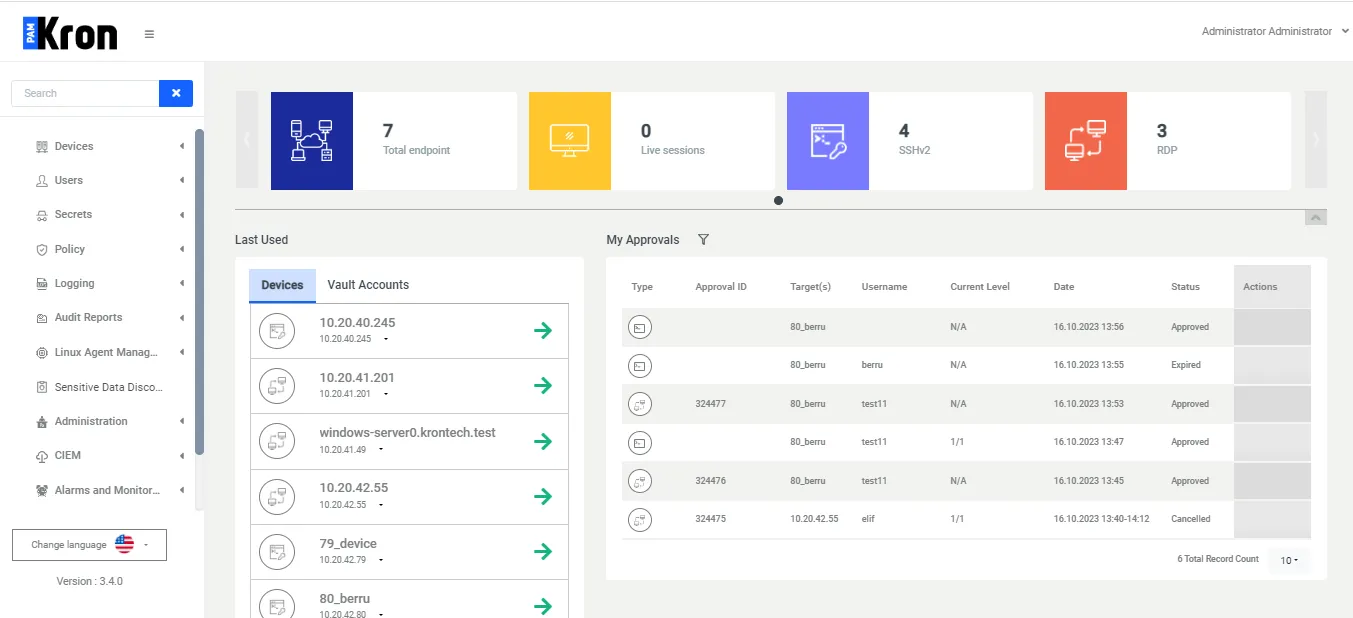Go to previous stats carousel slide
Screen dimensions: 1353x618
point(246,140)
